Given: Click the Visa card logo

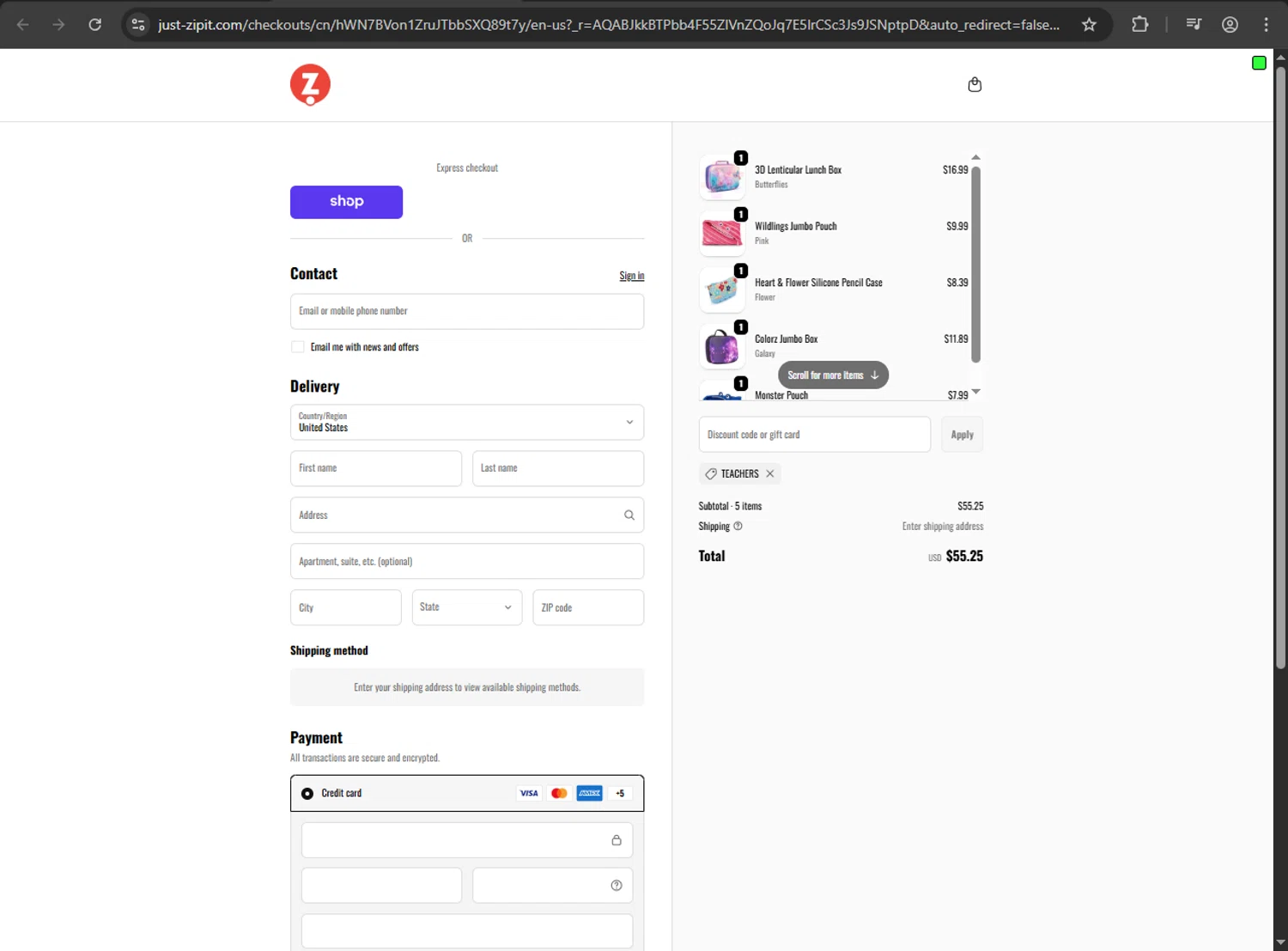Looking at the screenshot, I should tap(529, 793).
